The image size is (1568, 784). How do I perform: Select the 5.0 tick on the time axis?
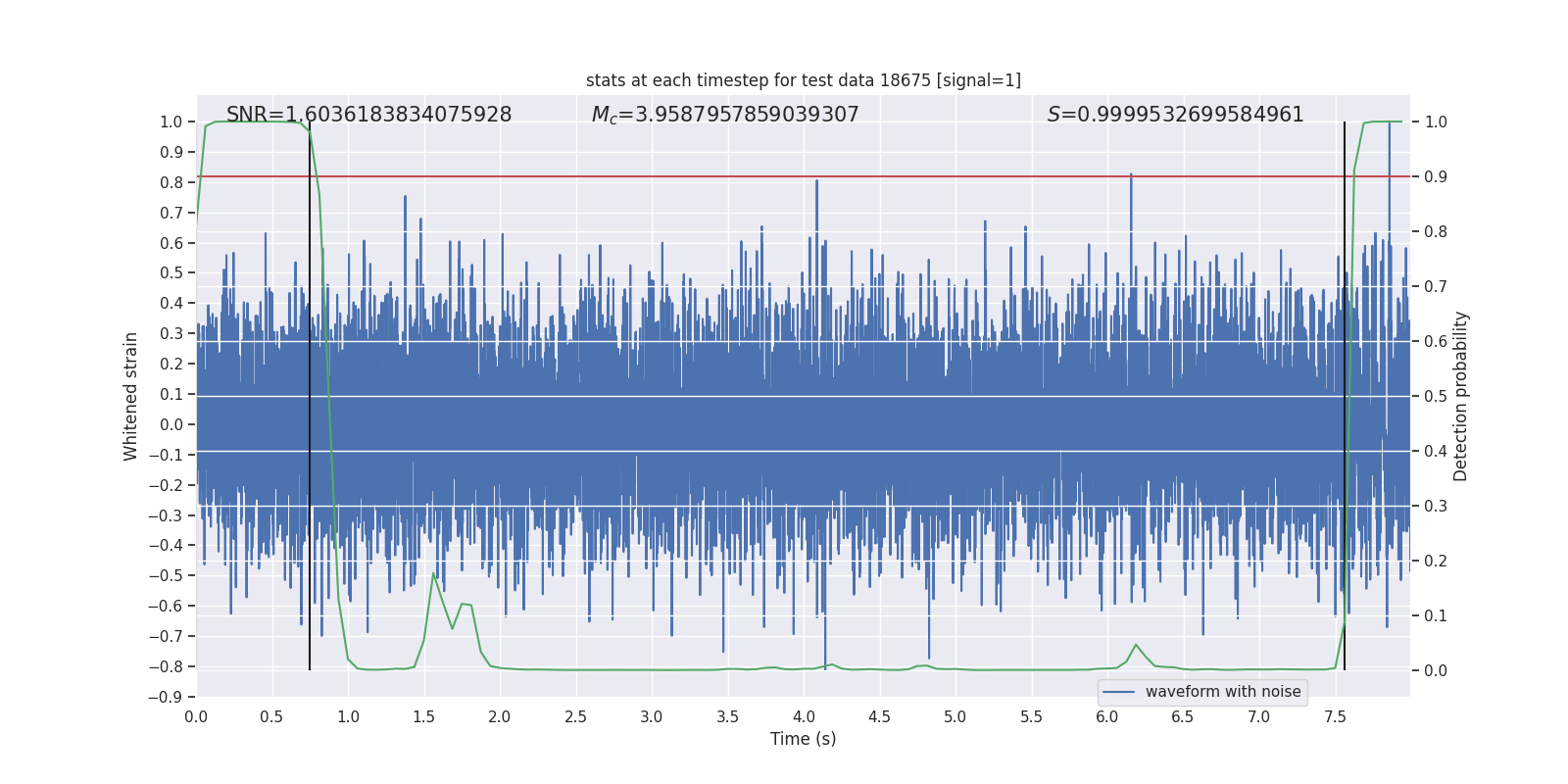pos(955,717)
